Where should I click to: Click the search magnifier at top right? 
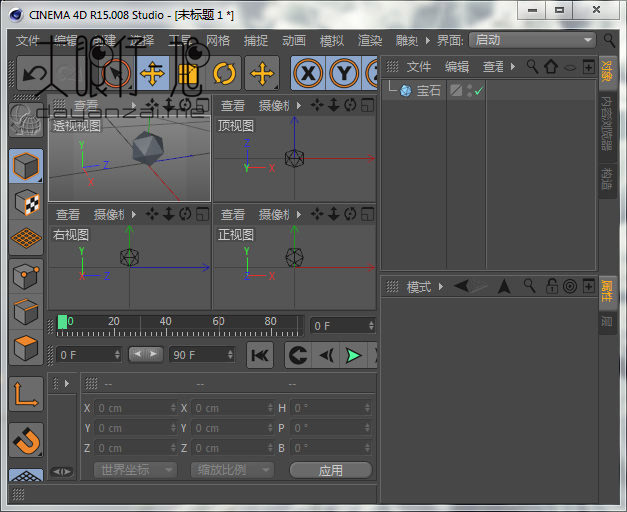pyautogui.click(x=609, y=40)
